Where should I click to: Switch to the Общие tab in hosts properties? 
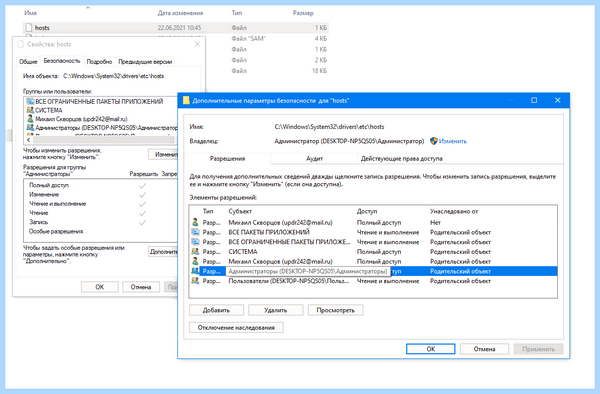point(28,62)
